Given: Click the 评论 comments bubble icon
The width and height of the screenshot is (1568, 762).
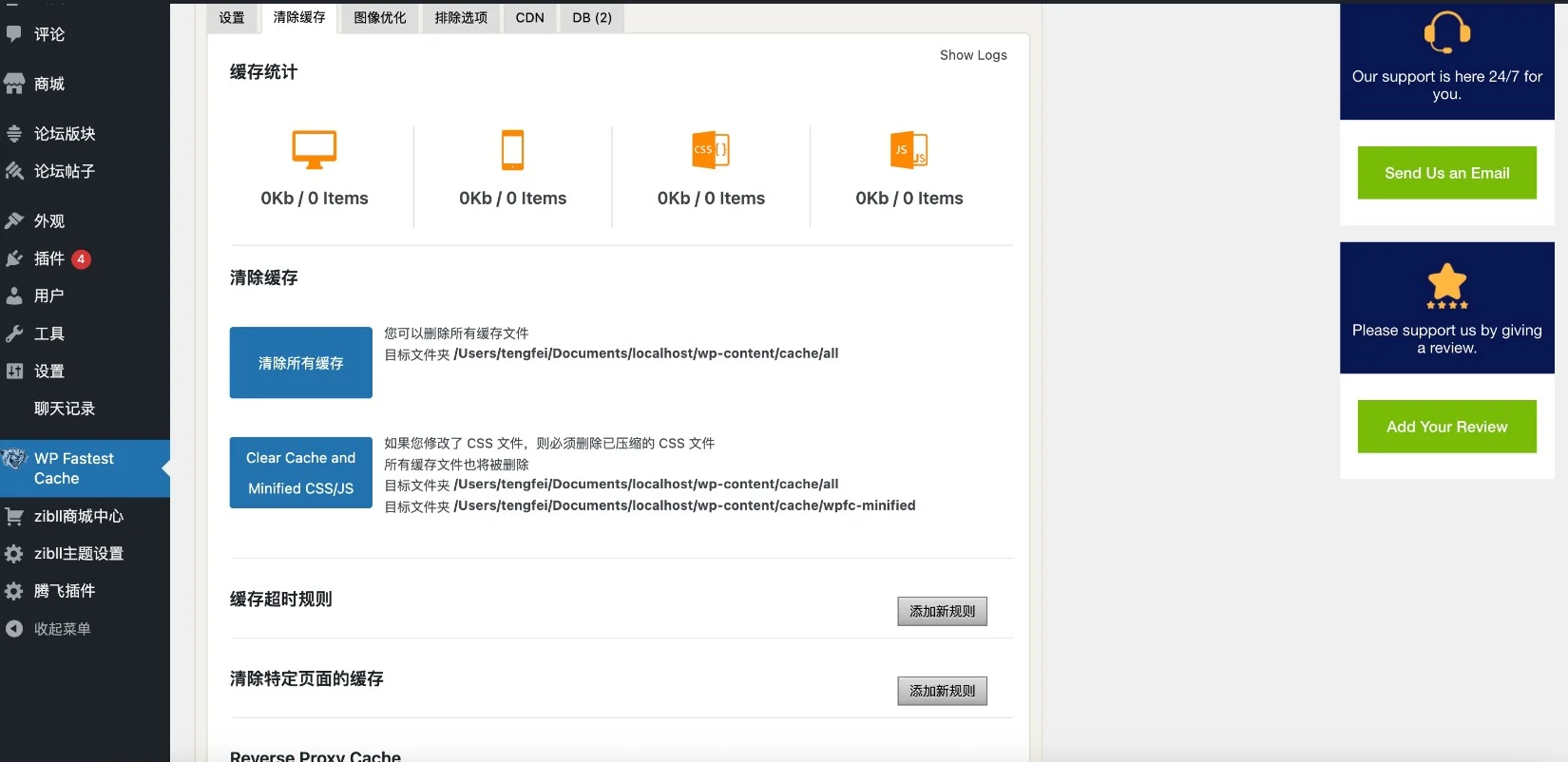Looking at the screenshot, I should 14,34.
